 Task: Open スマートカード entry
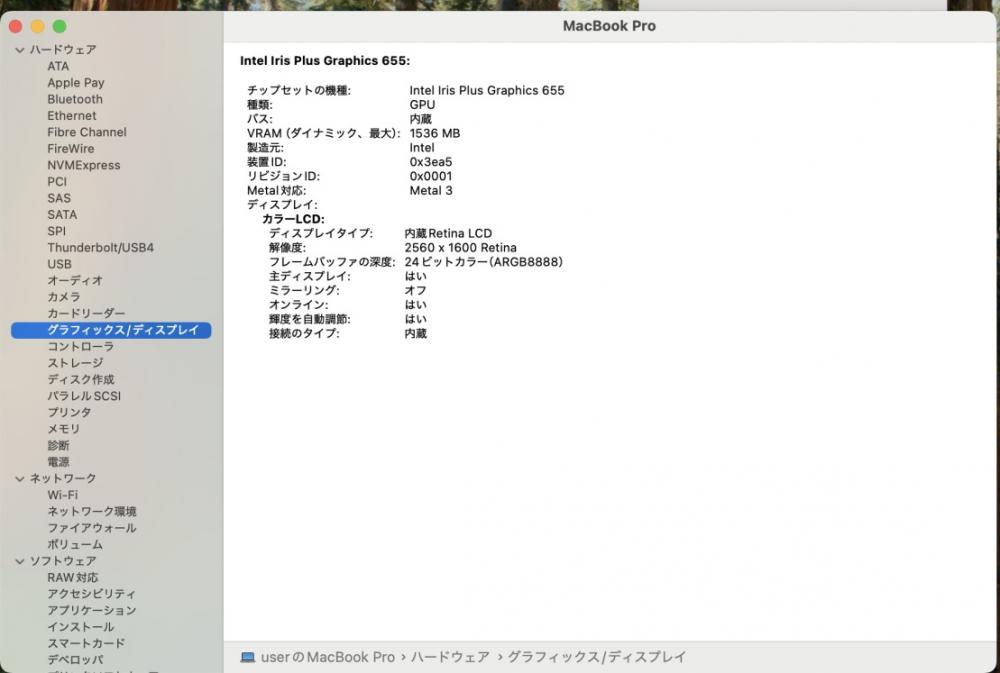coord(86,644)
